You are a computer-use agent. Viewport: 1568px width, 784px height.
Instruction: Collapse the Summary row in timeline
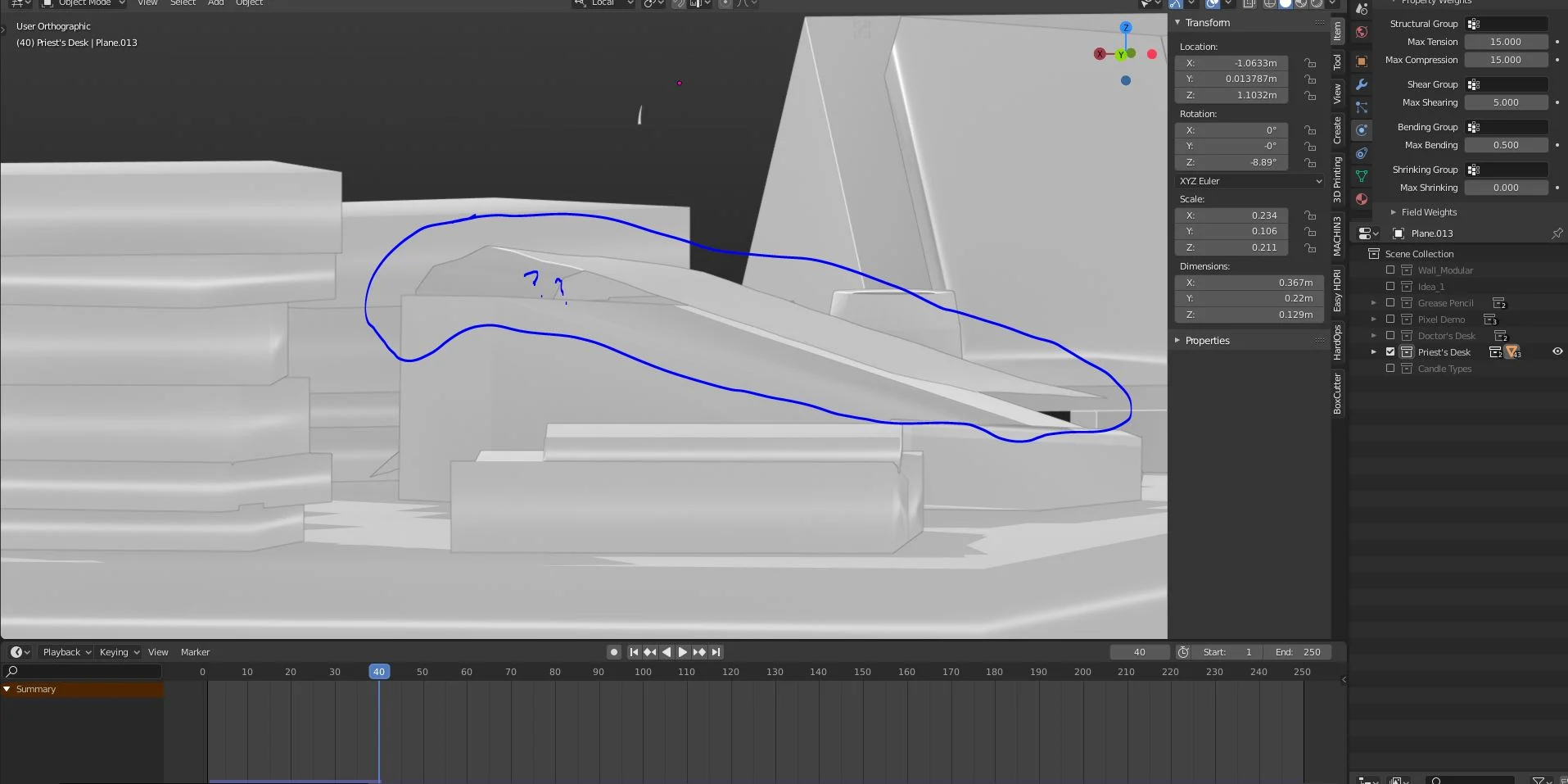tap(7, 689)
